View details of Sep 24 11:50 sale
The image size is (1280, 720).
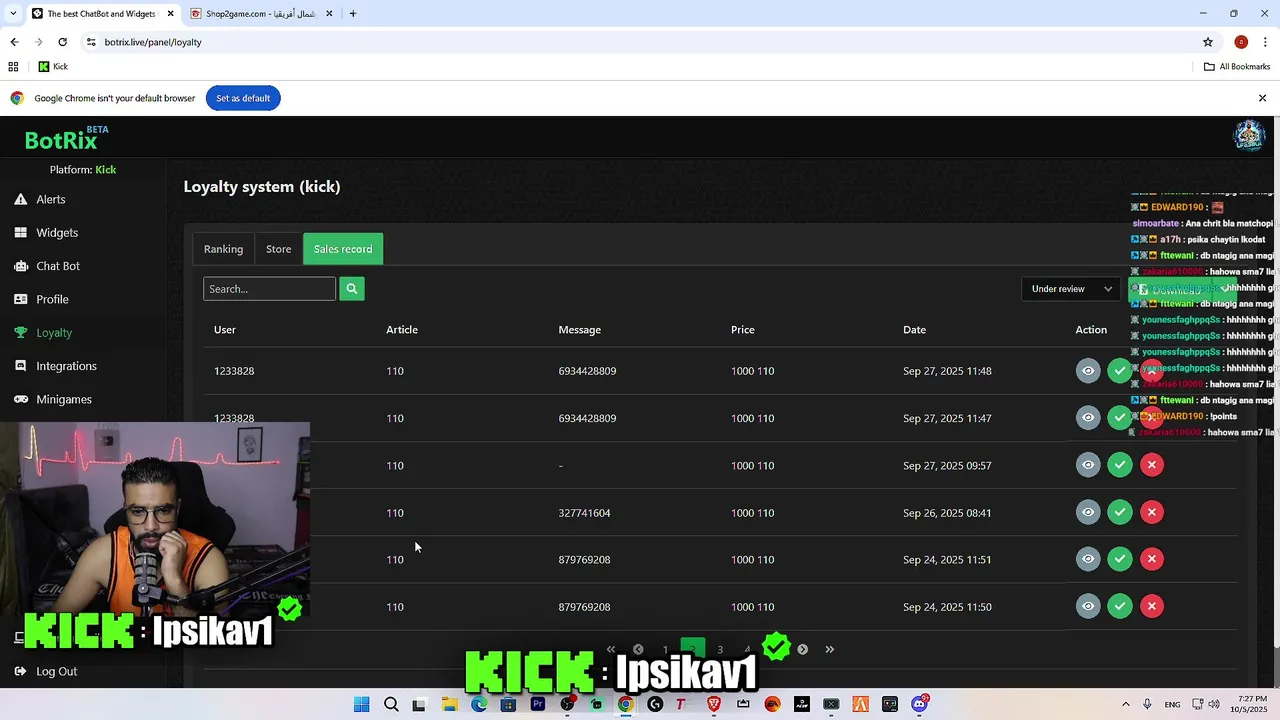point(1088,606)
